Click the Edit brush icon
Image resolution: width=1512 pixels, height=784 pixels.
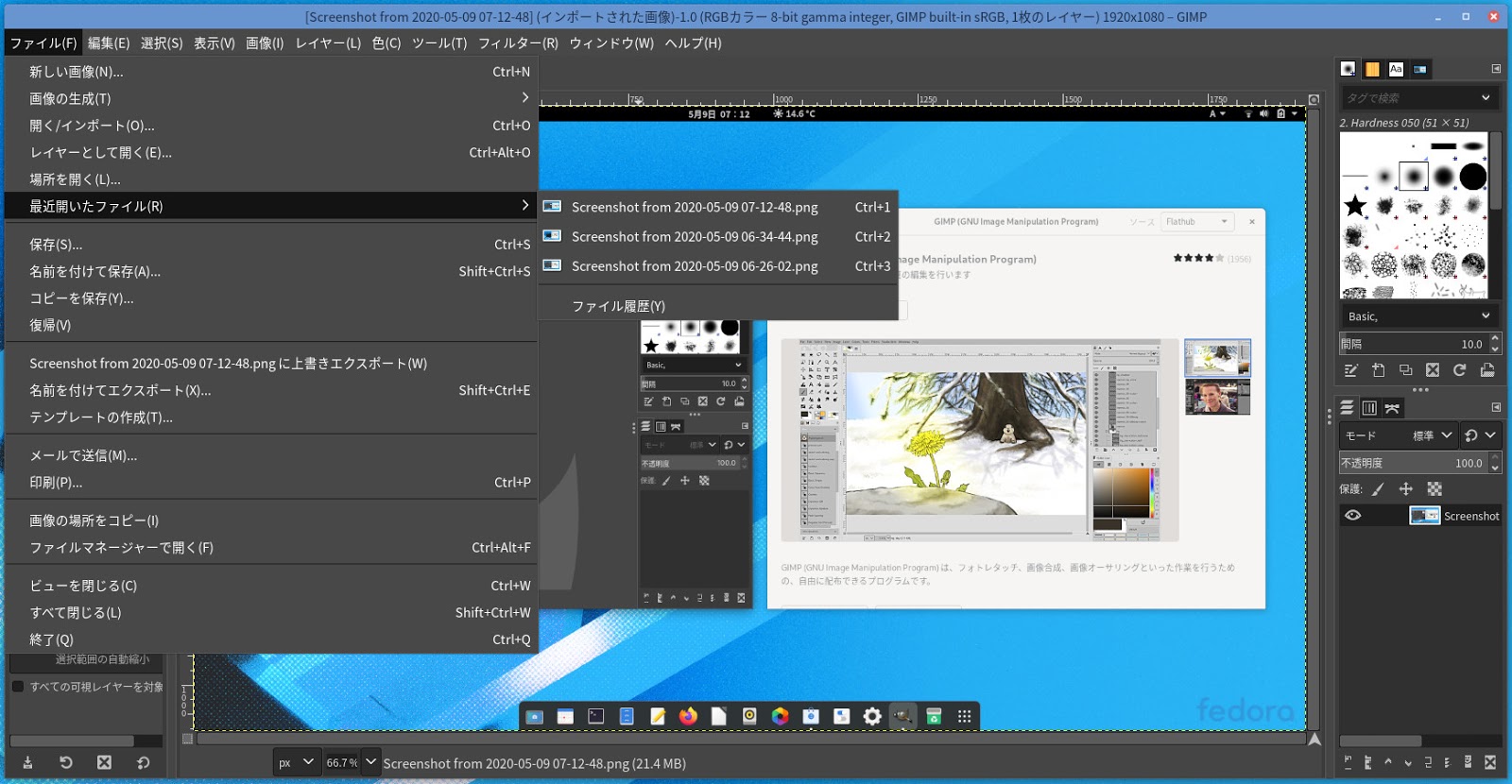(x=1351, y=370)
